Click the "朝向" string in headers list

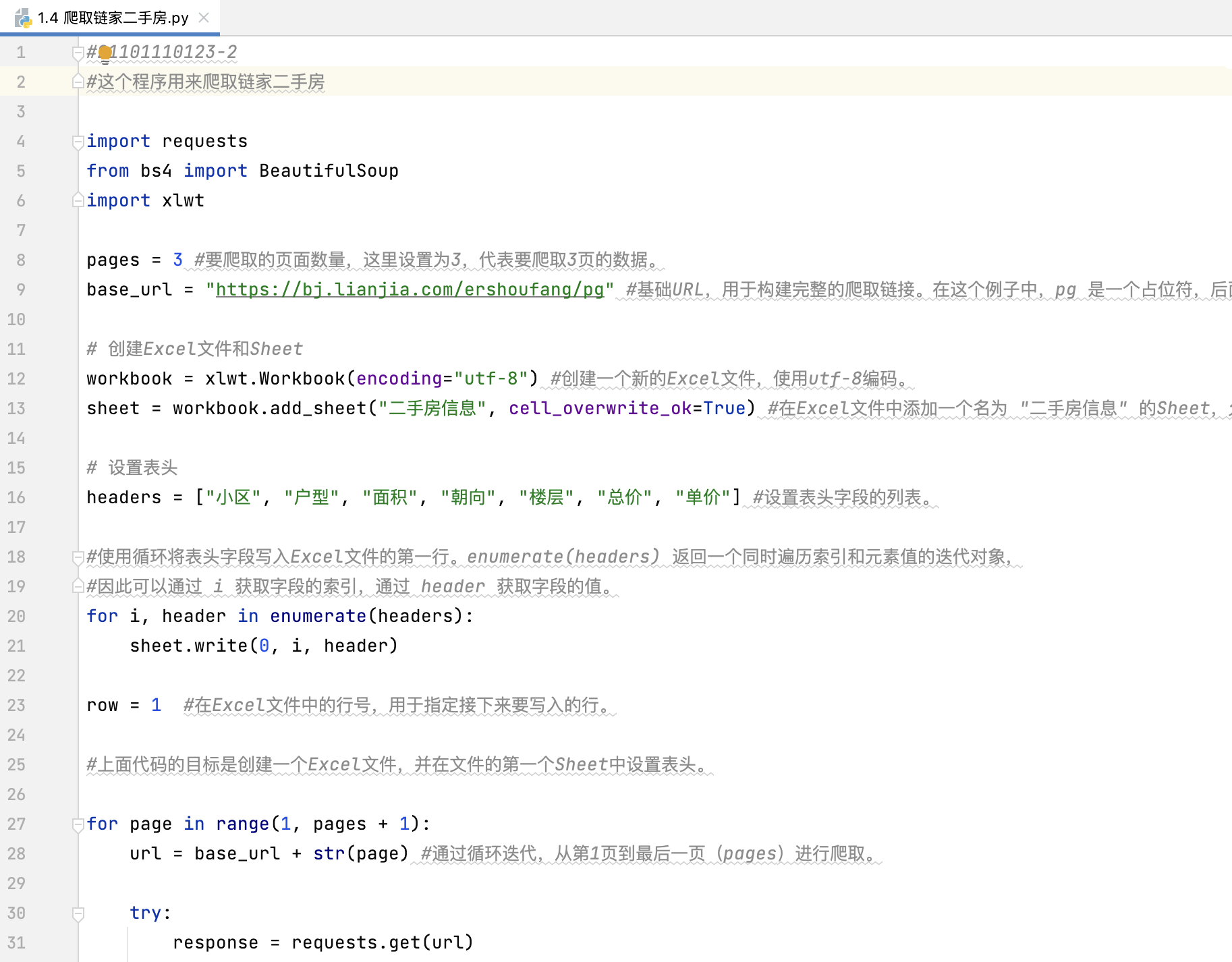coord(468,497)
